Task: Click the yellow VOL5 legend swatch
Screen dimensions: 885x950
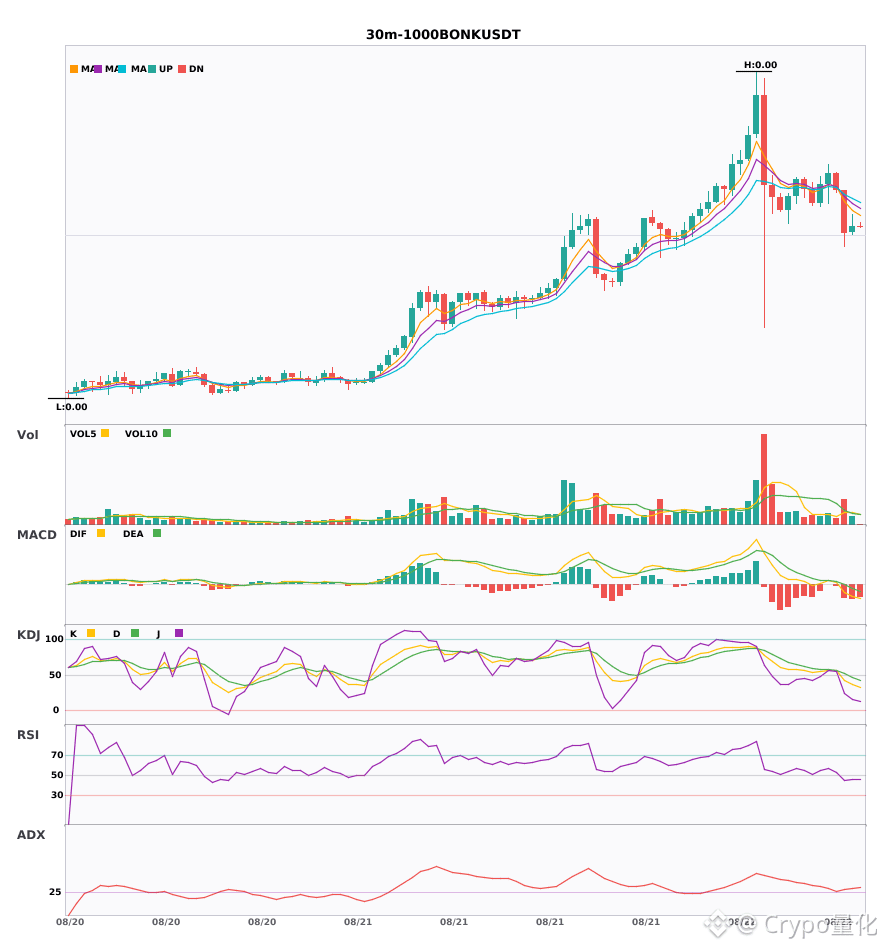Action: 105,433
